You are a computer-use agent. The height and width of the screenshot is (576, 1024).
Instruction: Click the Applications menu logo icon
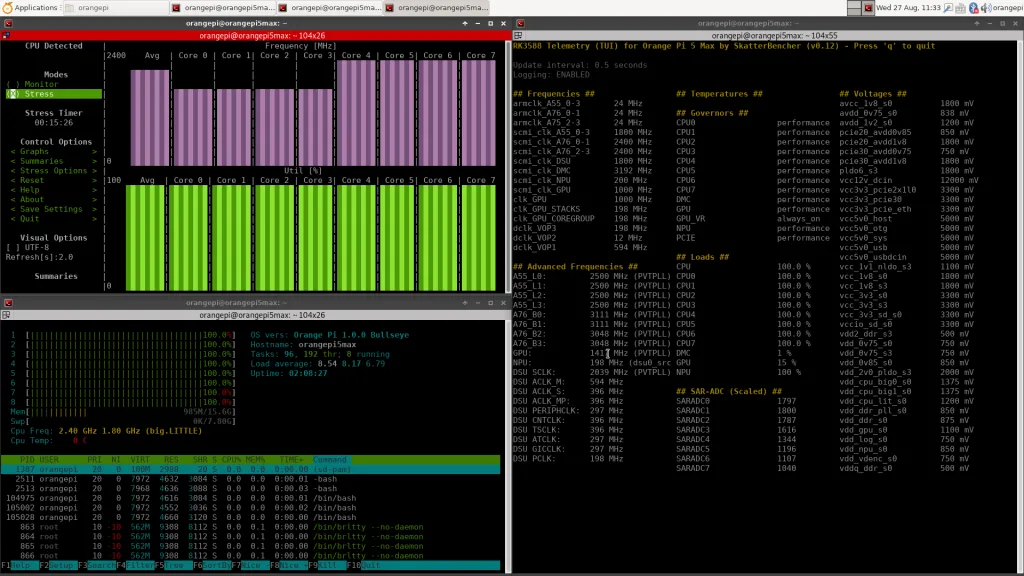(8, 7)
